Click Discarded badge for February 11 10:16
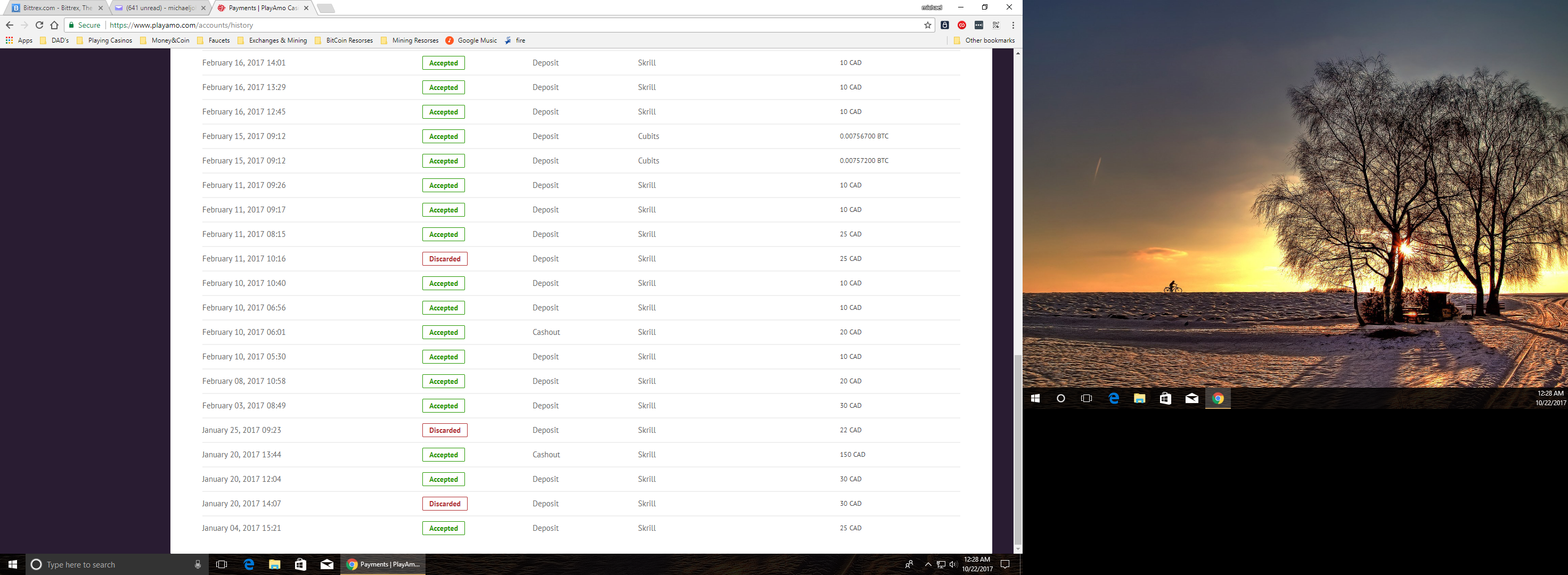The height and width of the screenshot is (575, 1568). [x=445, y=259]
